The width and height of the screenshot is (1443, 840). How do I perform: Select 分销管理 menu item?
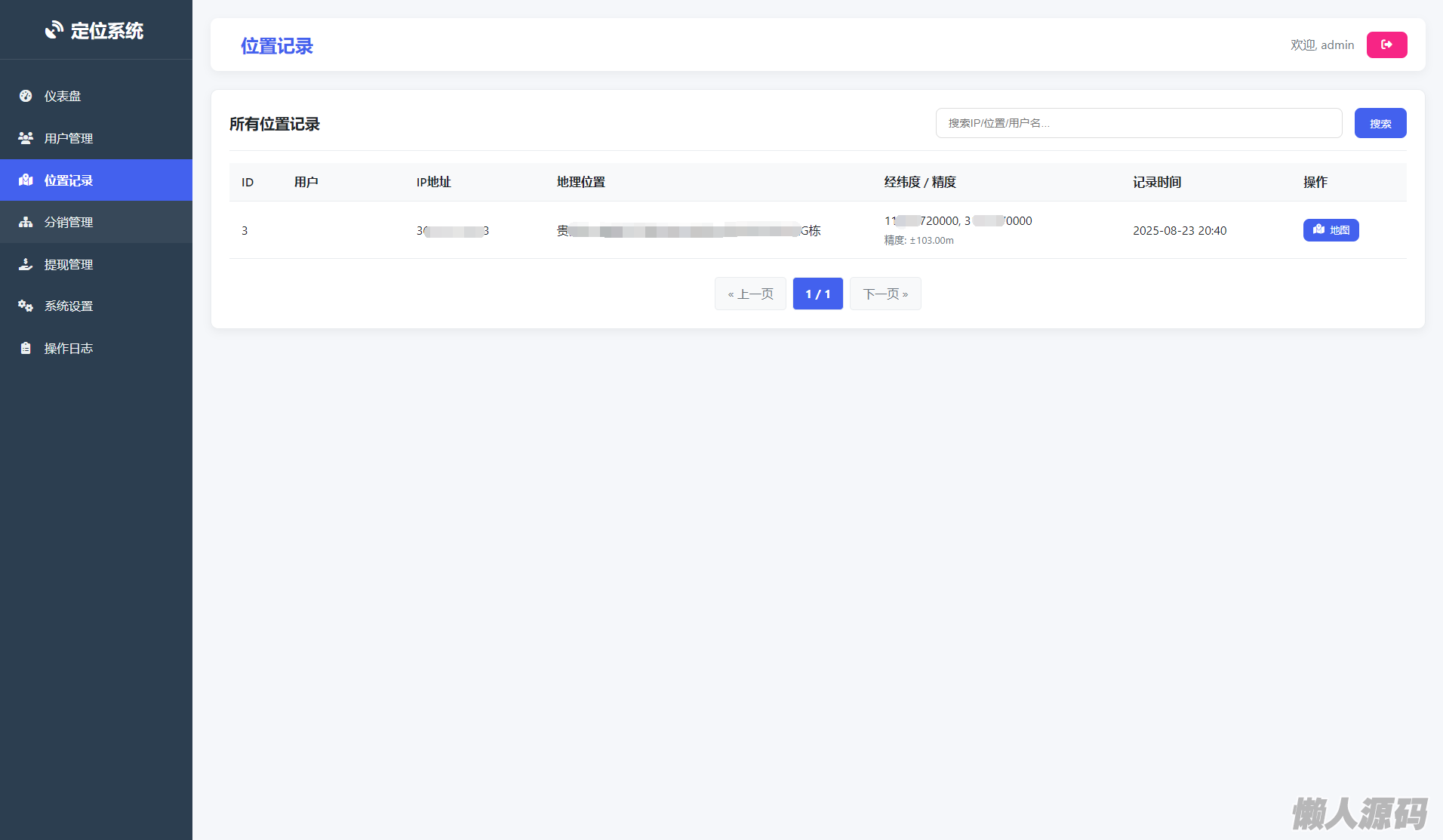pos(69,222)
